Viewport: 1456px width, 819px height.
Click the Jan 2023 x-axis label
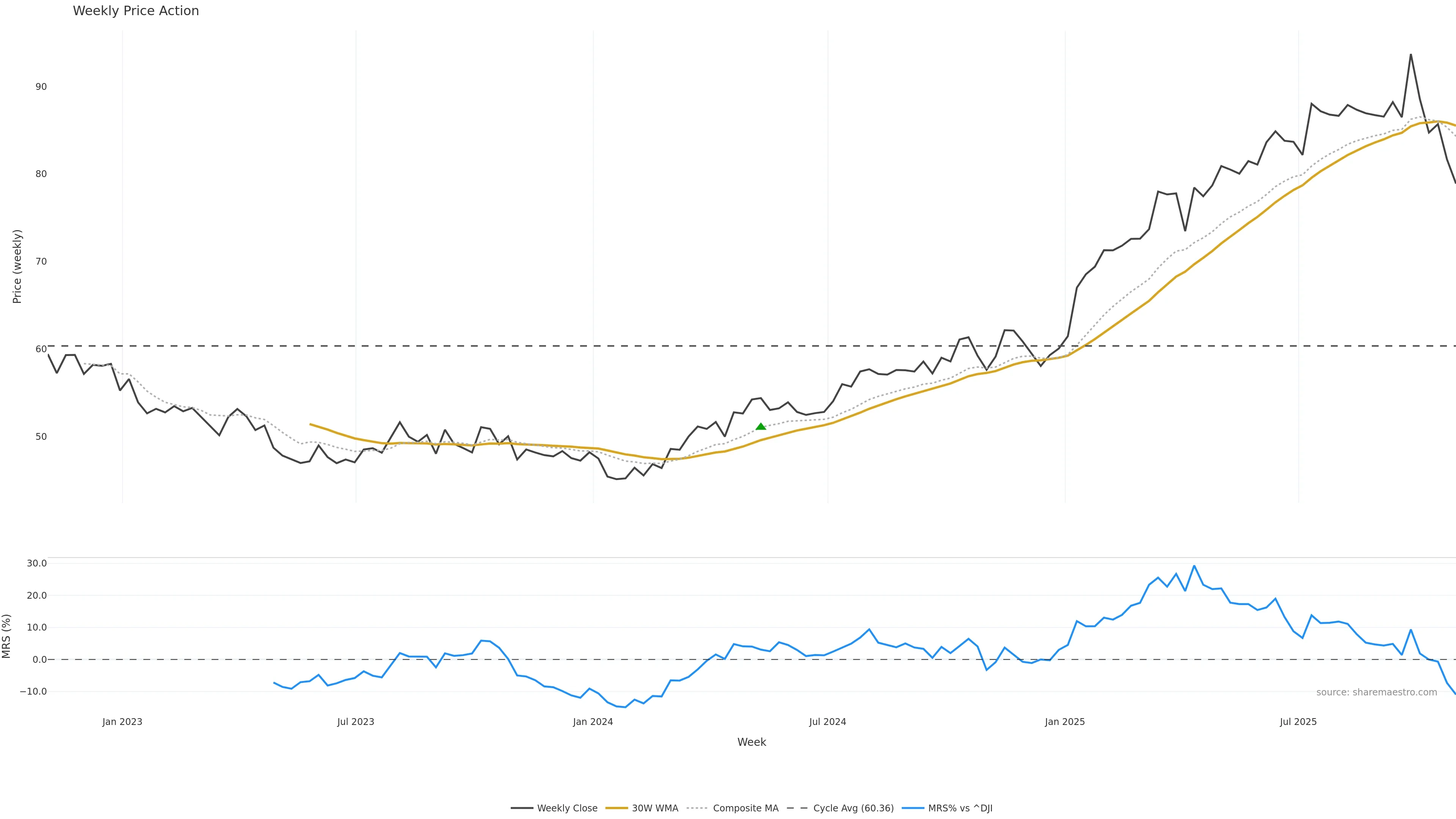coord(122,722)
